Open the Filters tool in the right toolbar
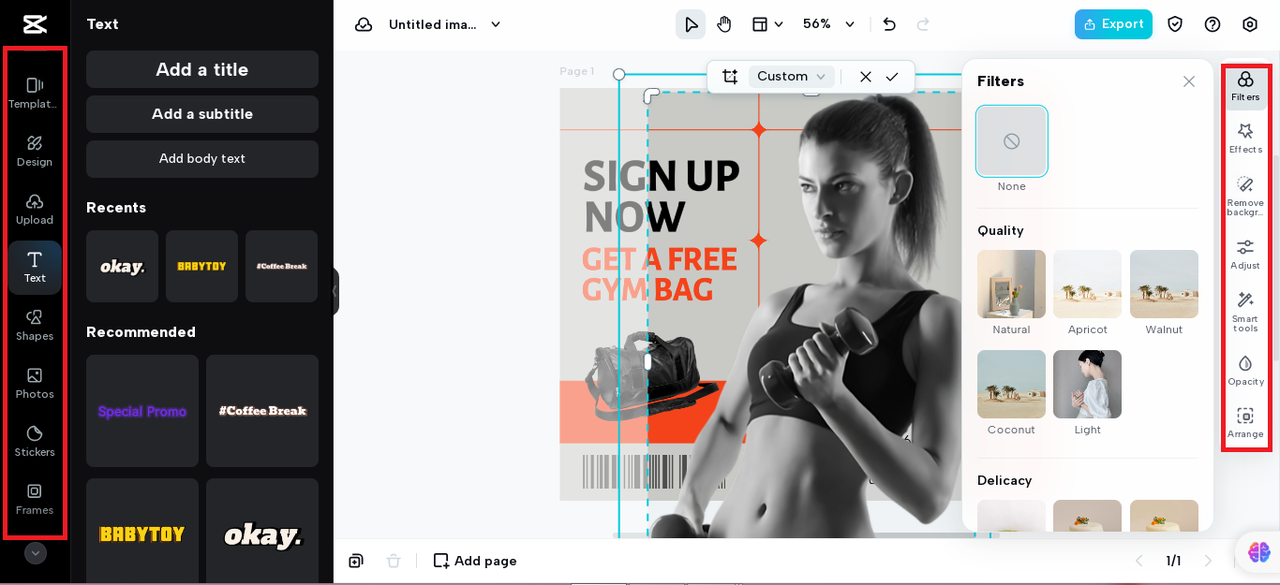The width and height of the screenshot is (1280, 585). point(1245,86)
